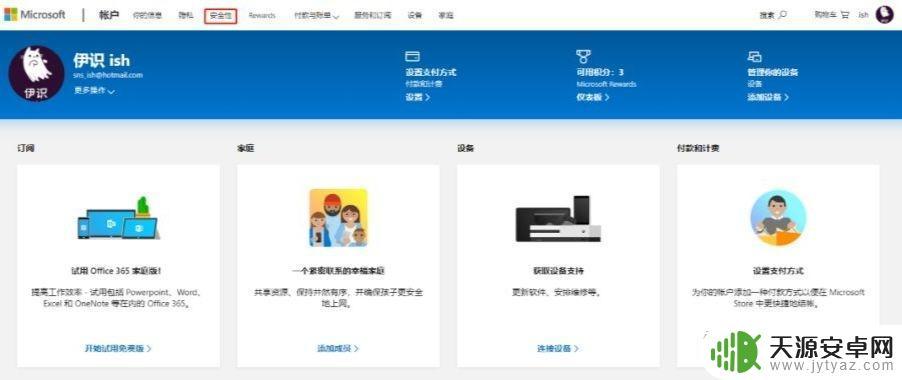Screen dimensions: 902x380
Task: Click the 连接设备 link
Action: coord(558,348)
